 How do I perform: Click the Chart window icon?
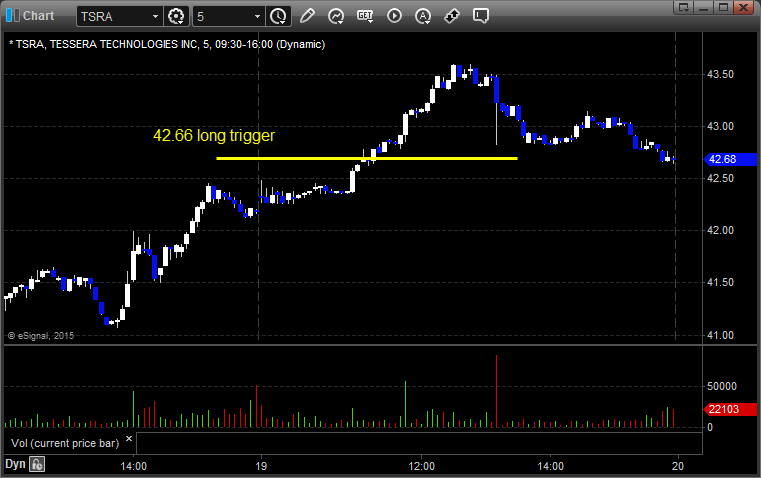click(13, 16)
